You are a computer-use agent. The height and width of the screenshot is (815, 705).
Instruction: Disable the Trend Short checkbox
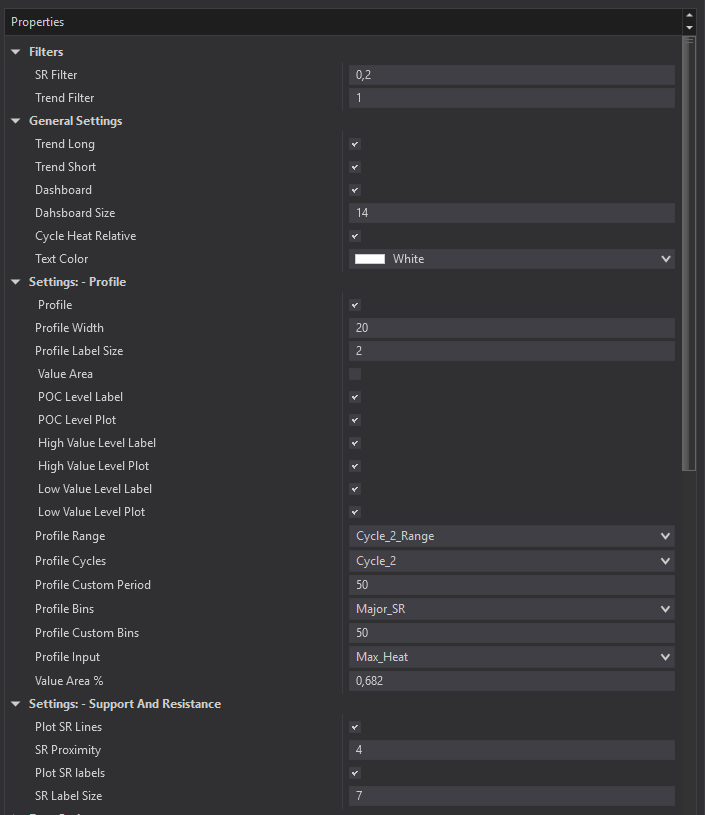click(355, 167)
